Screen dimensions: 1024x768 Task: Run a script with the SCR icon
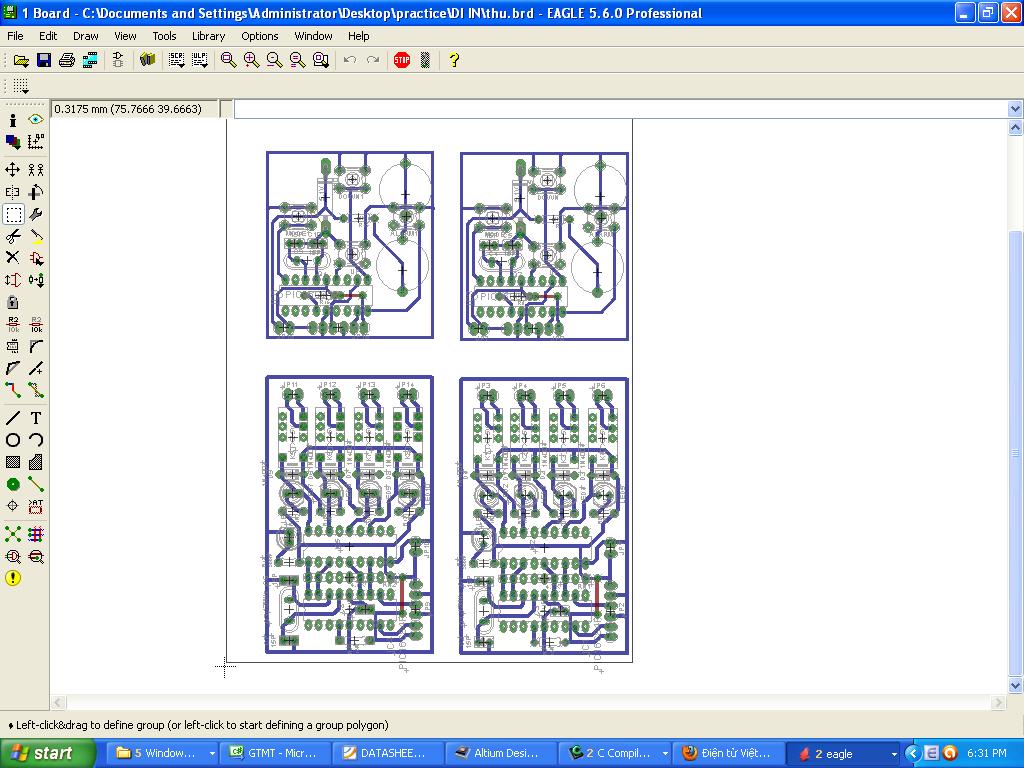tap(176, 61)
